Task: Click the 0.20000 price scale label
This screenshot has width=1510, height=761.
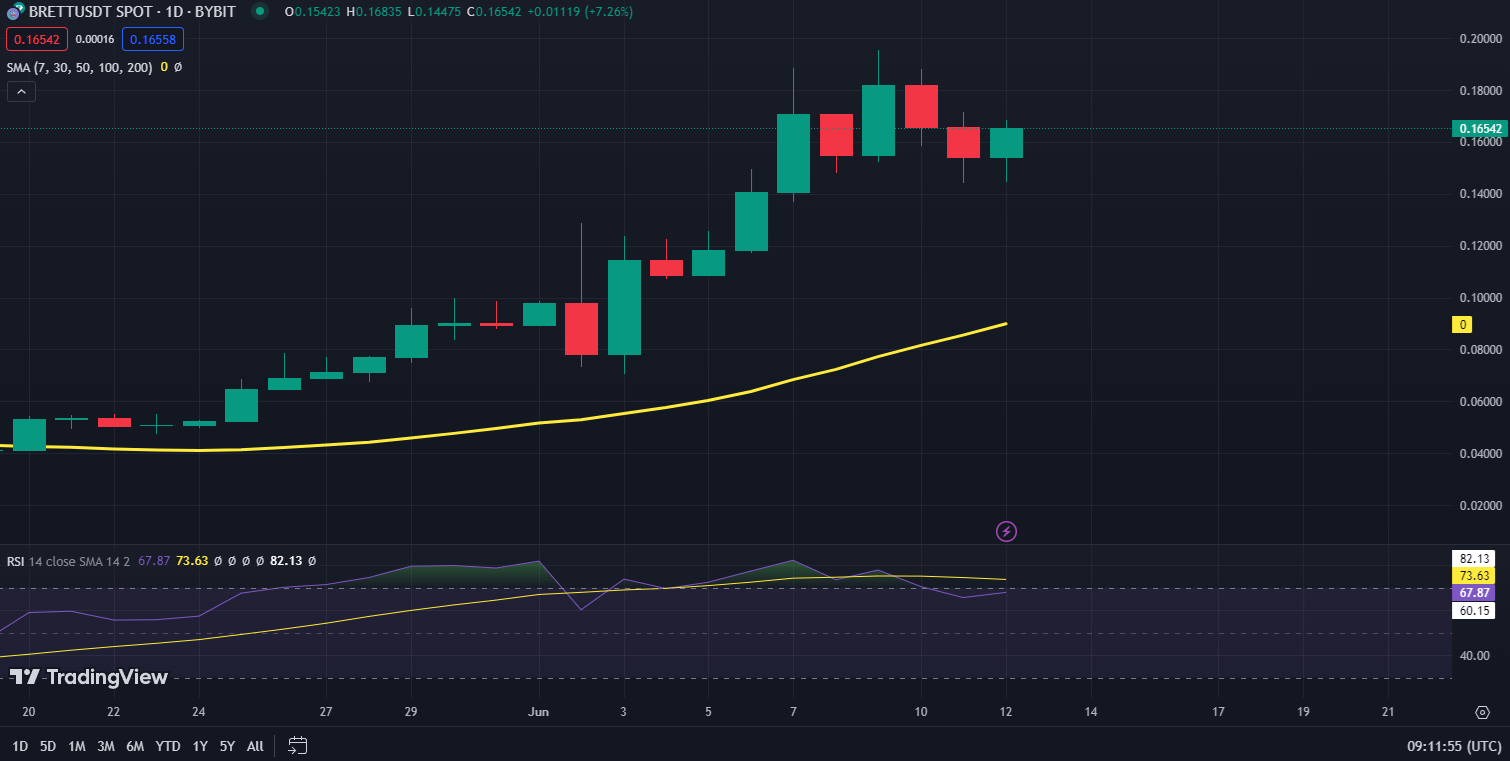Action: click(1479, 39)
